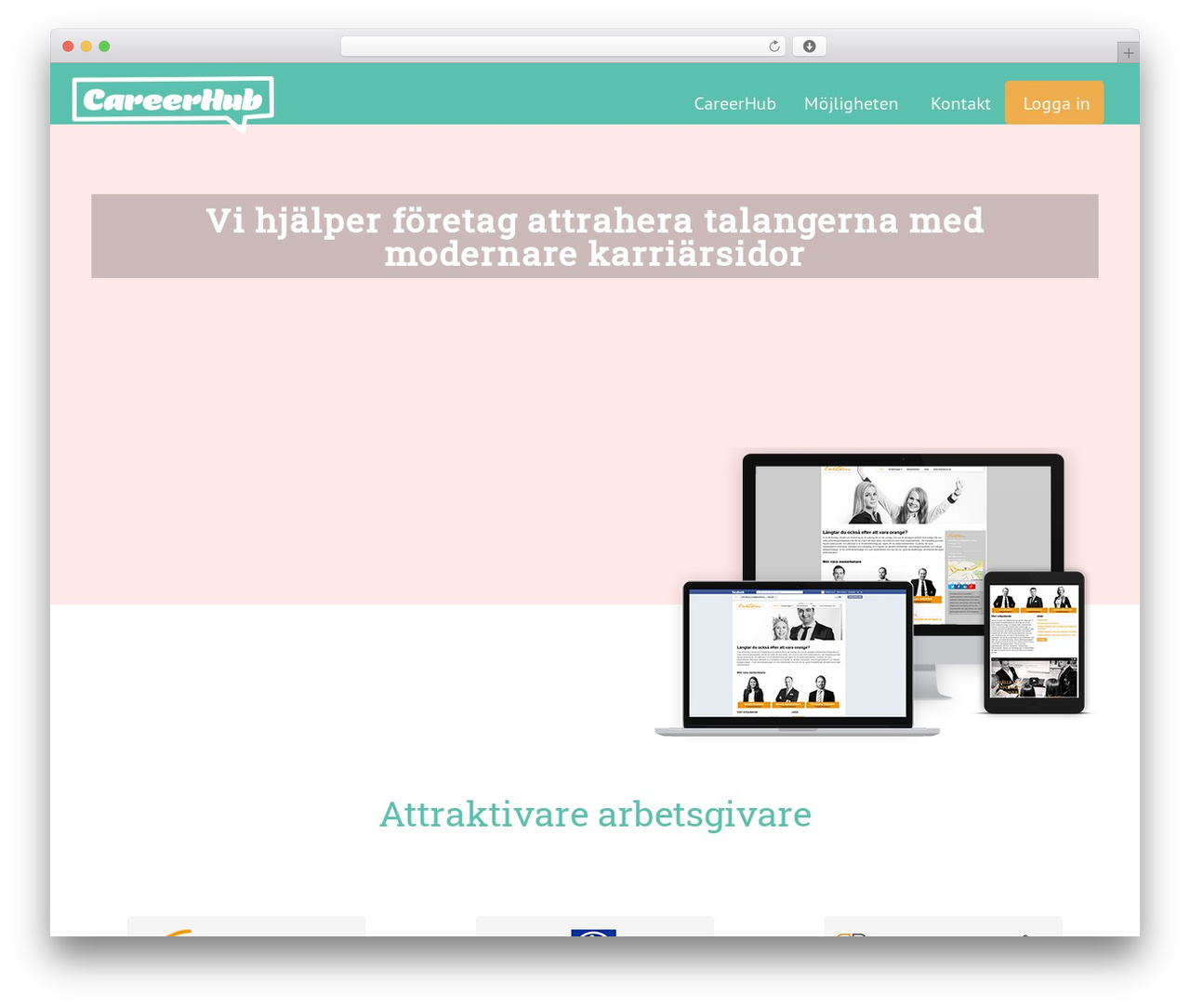
Task: Maximize the browser window with green button
Action: (x=104, y=46)
